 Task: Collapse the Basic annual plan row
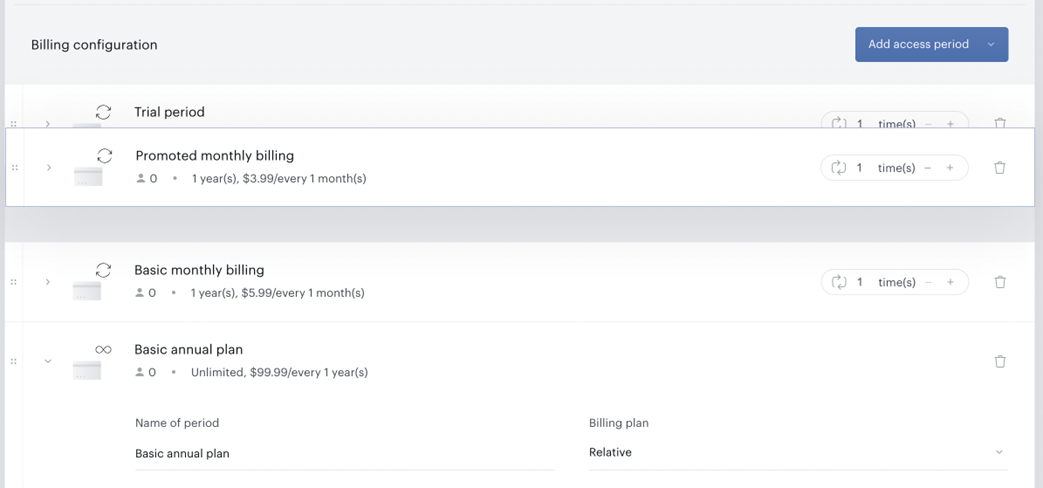pos(48,362)
